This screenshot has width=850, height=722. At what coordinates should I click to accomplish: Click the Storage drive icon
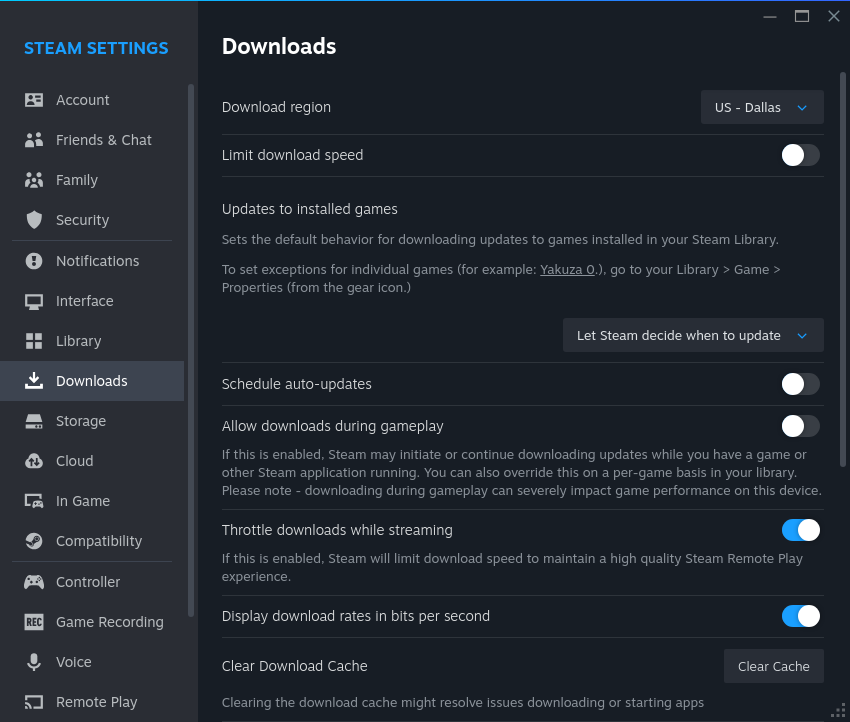coord(34,421)
